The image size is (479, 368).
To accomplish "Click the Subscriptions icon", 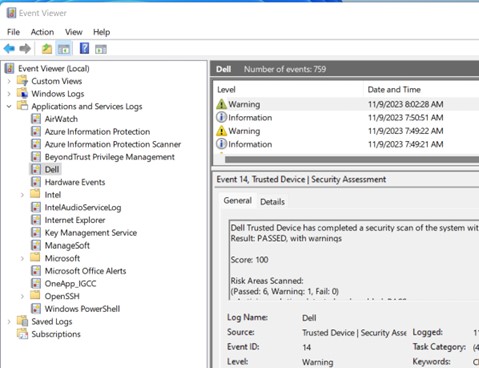I will tap(22, 334).
